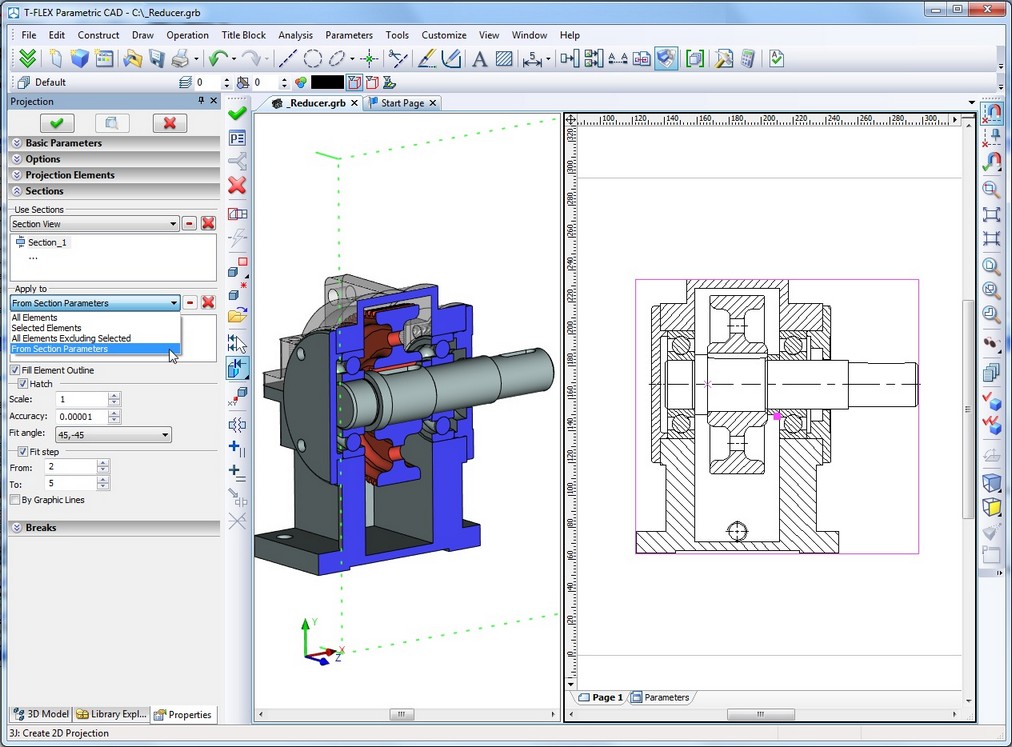The width and height of the screenshot is (1012, 747).
Task: Enable the By Graphic Lines checkbox
Action: tap(15, 500)
